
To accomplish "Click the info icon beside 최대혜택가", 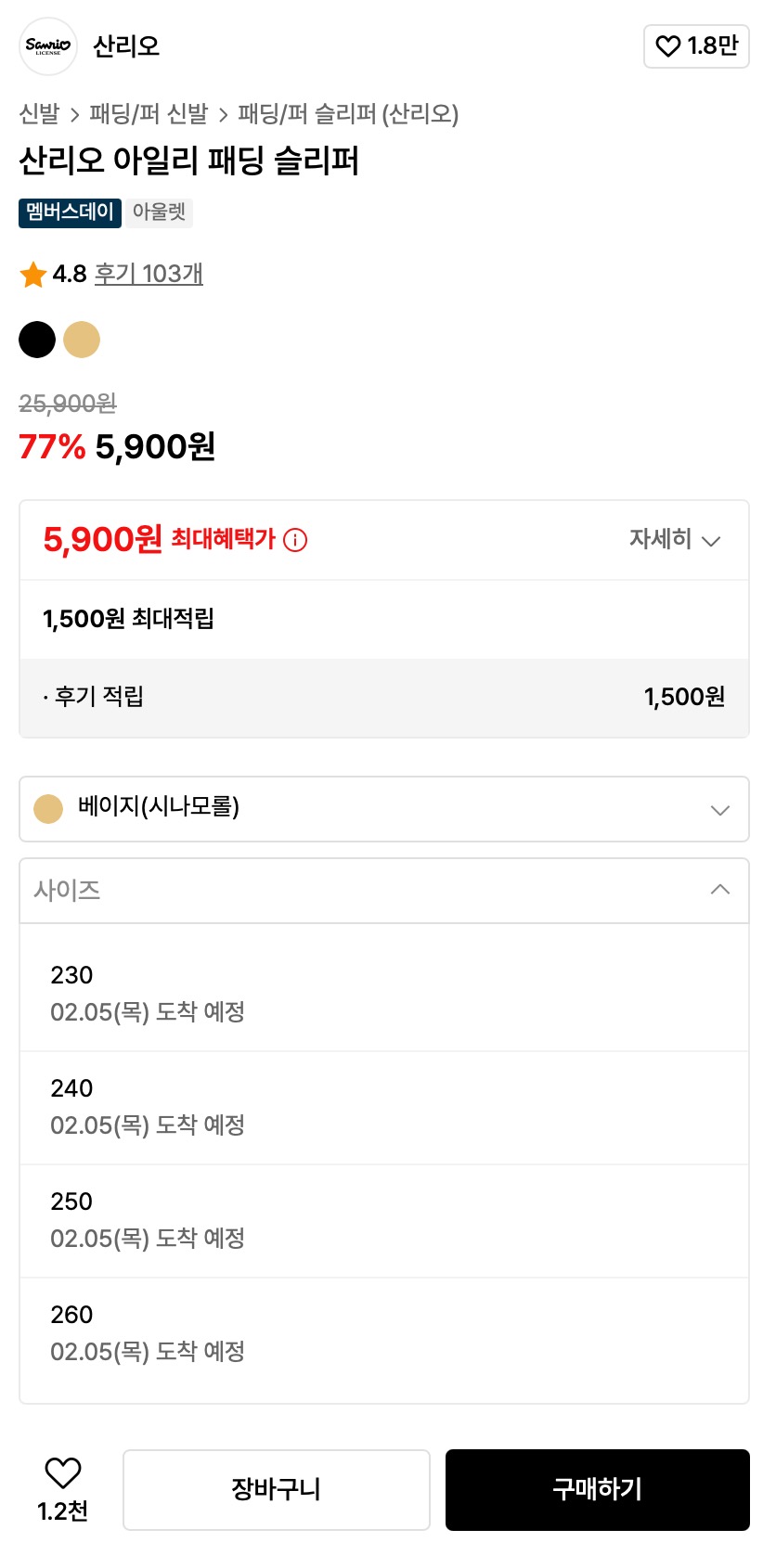I will (295, 540).
